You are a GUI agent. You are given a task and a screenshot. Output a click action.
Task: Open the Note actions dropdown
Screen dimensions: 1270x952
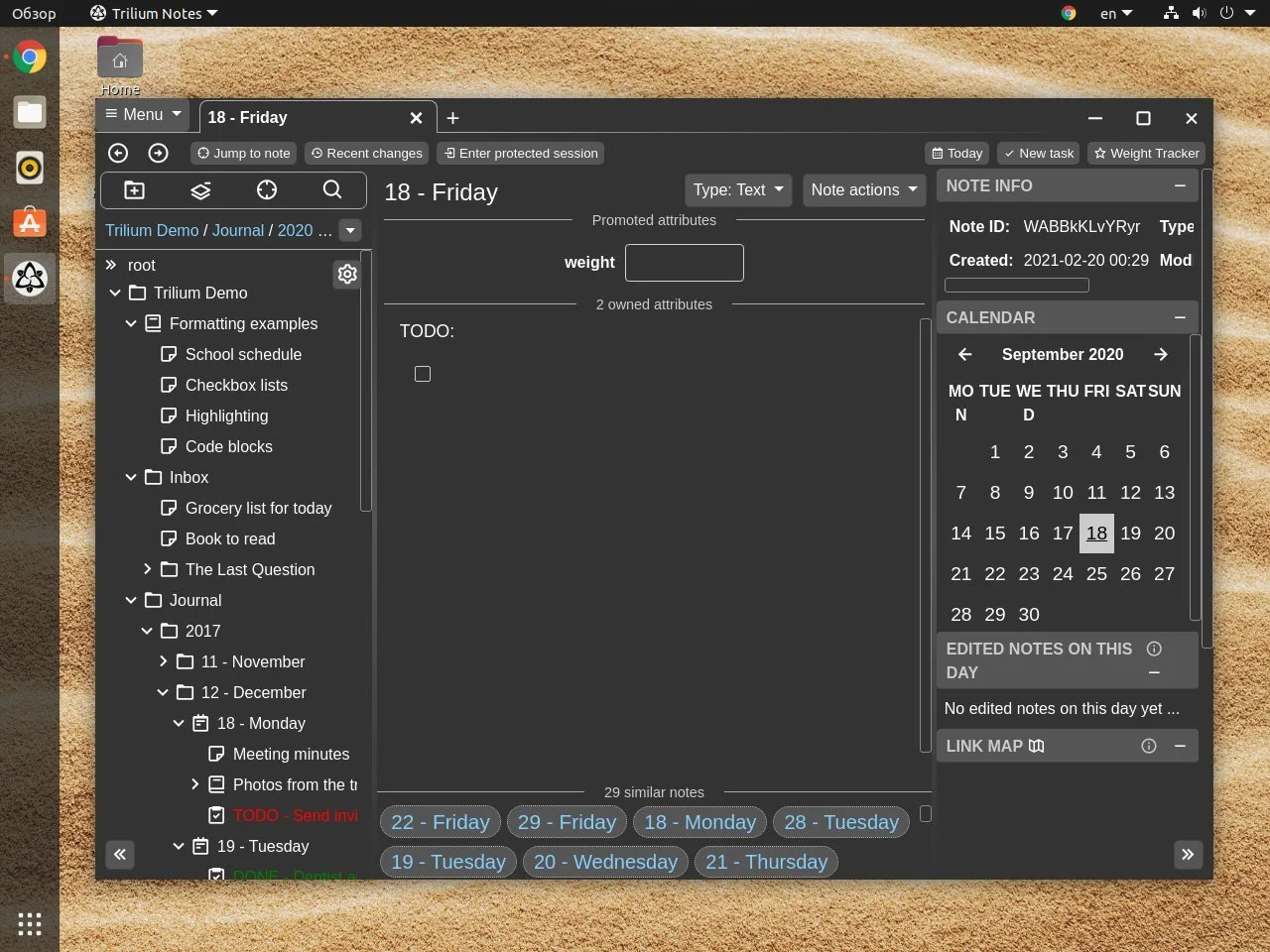863,189
